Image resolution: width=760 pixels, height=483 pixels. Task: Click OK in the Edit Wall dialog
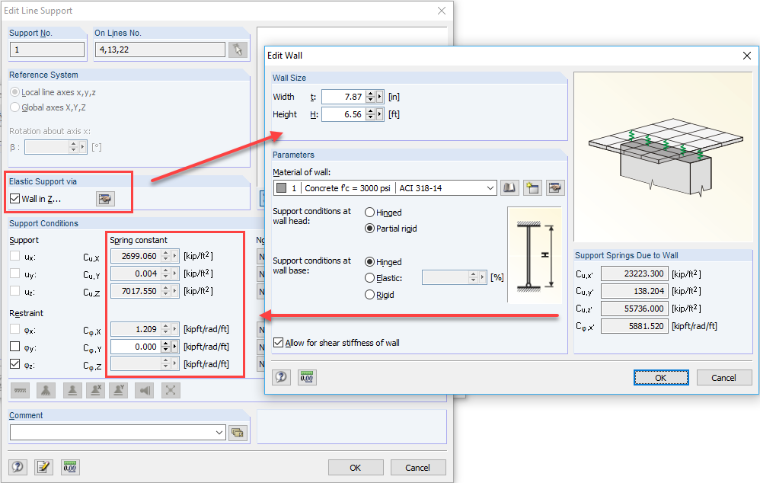pyautogui.click(x=661, y=377)
